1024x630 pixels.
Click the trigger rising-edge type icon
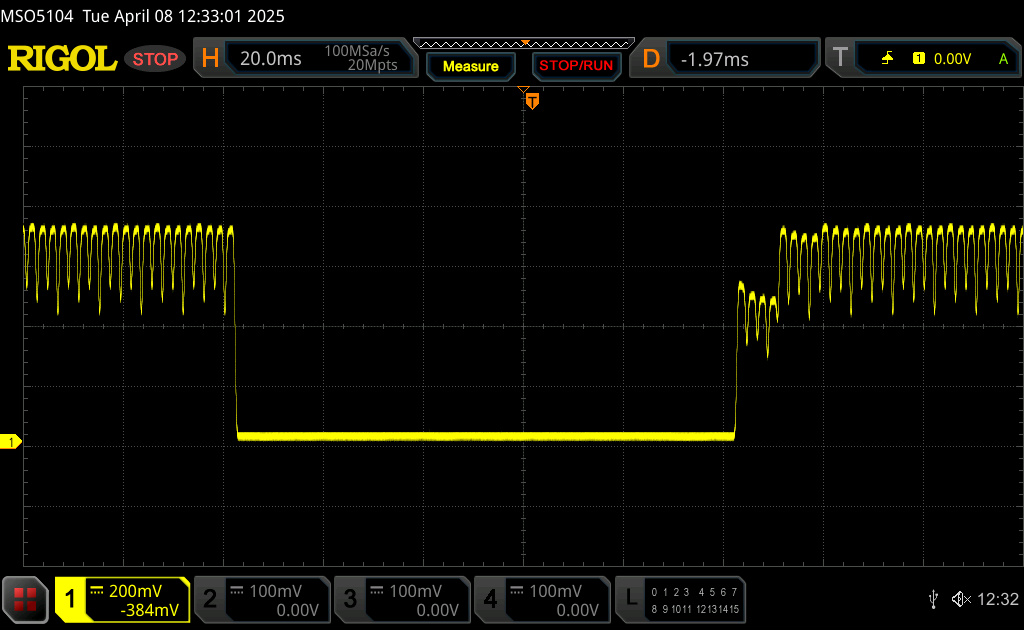click(x=887, y=59)
